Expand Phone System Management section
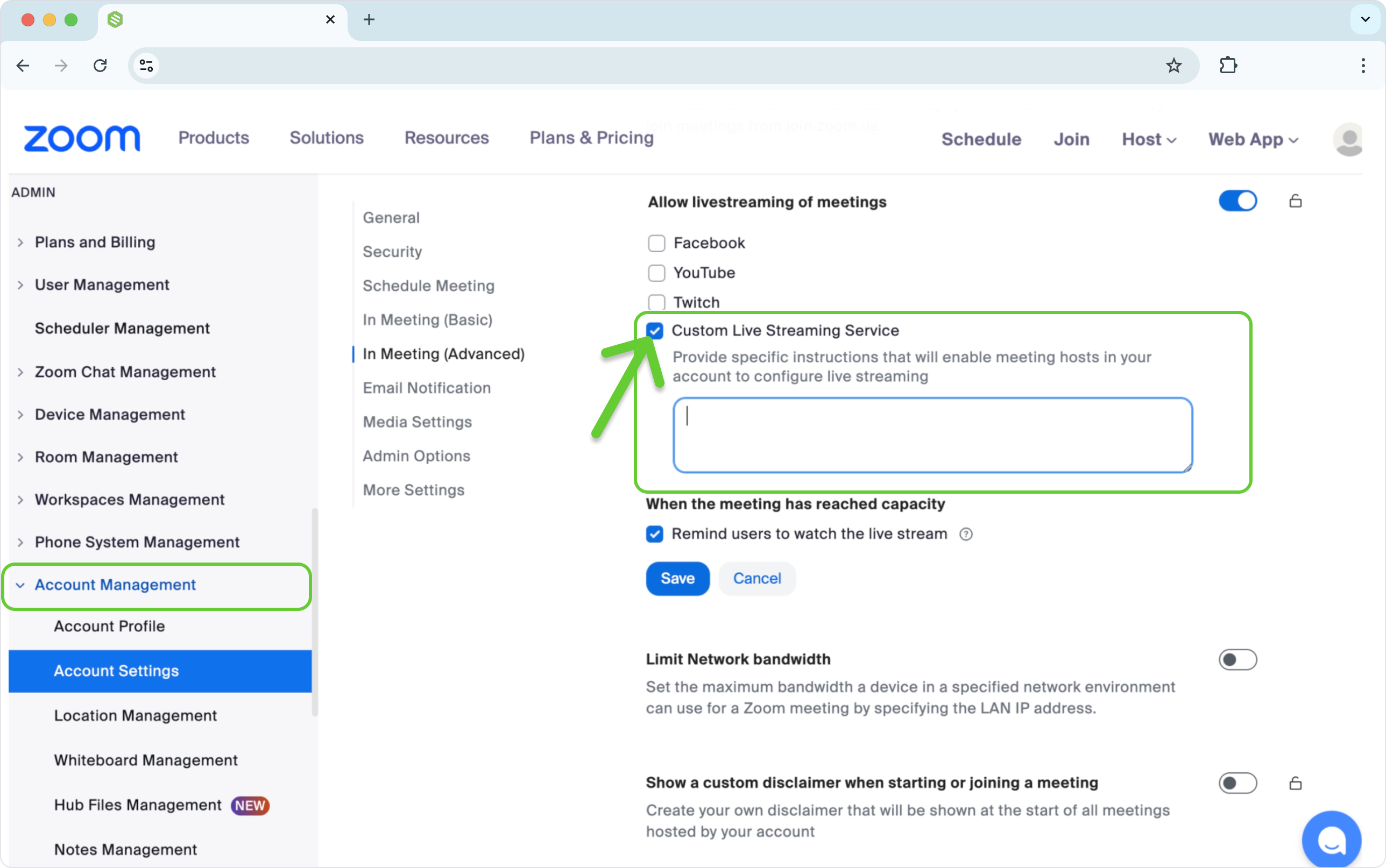The image size is (1386, 868). pyautogui.click(x=20, y=542)
